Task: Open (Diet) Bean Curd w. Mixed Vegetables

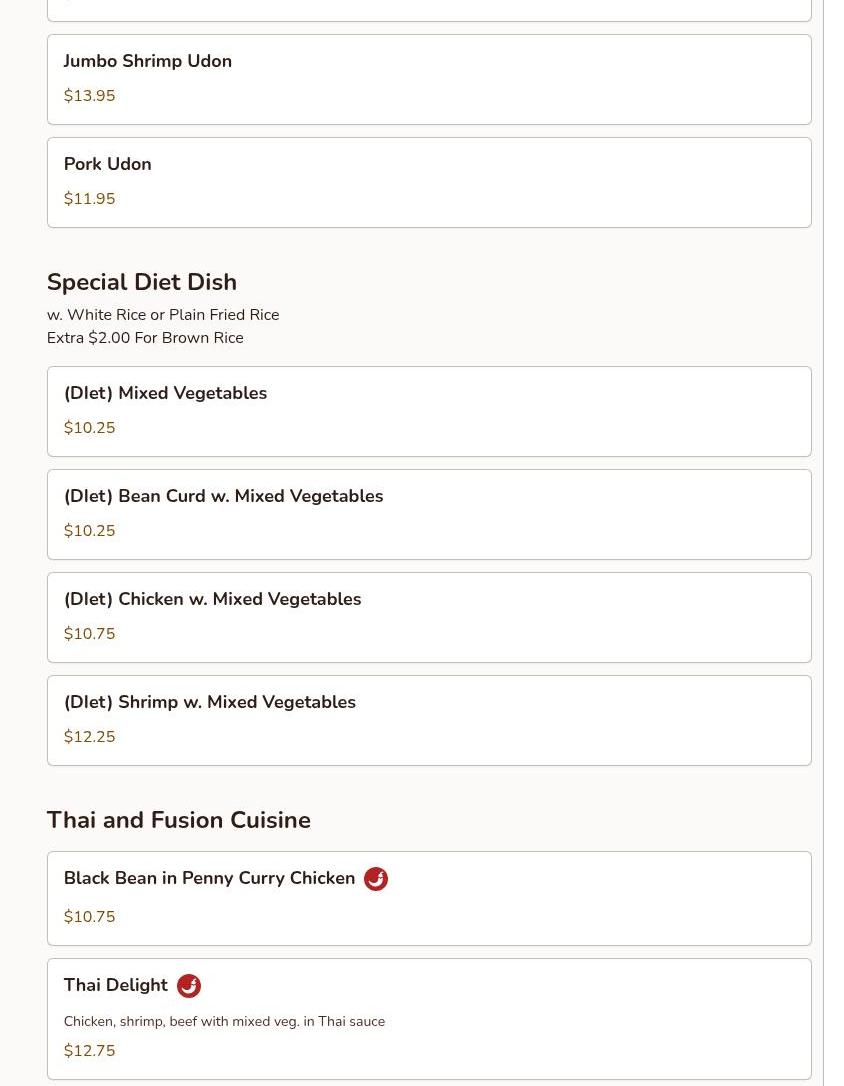Action: (x=429, y=515)
